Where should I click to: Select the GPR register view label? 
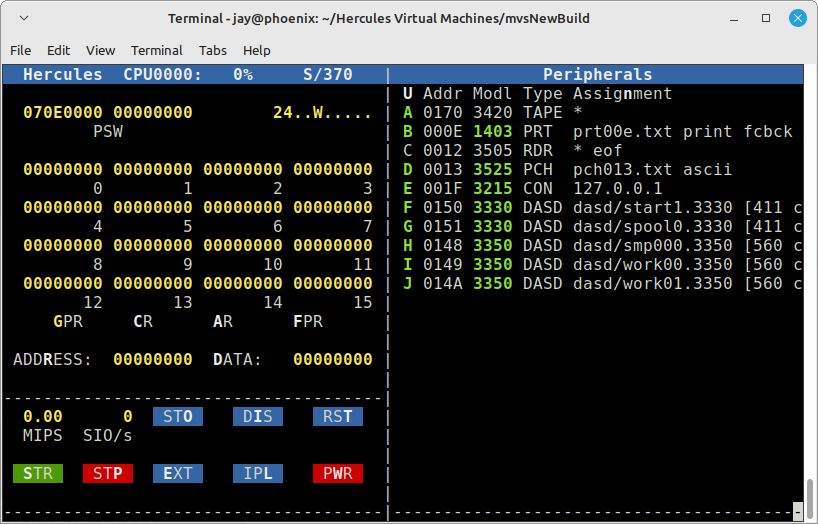click(x=68, y=321)
